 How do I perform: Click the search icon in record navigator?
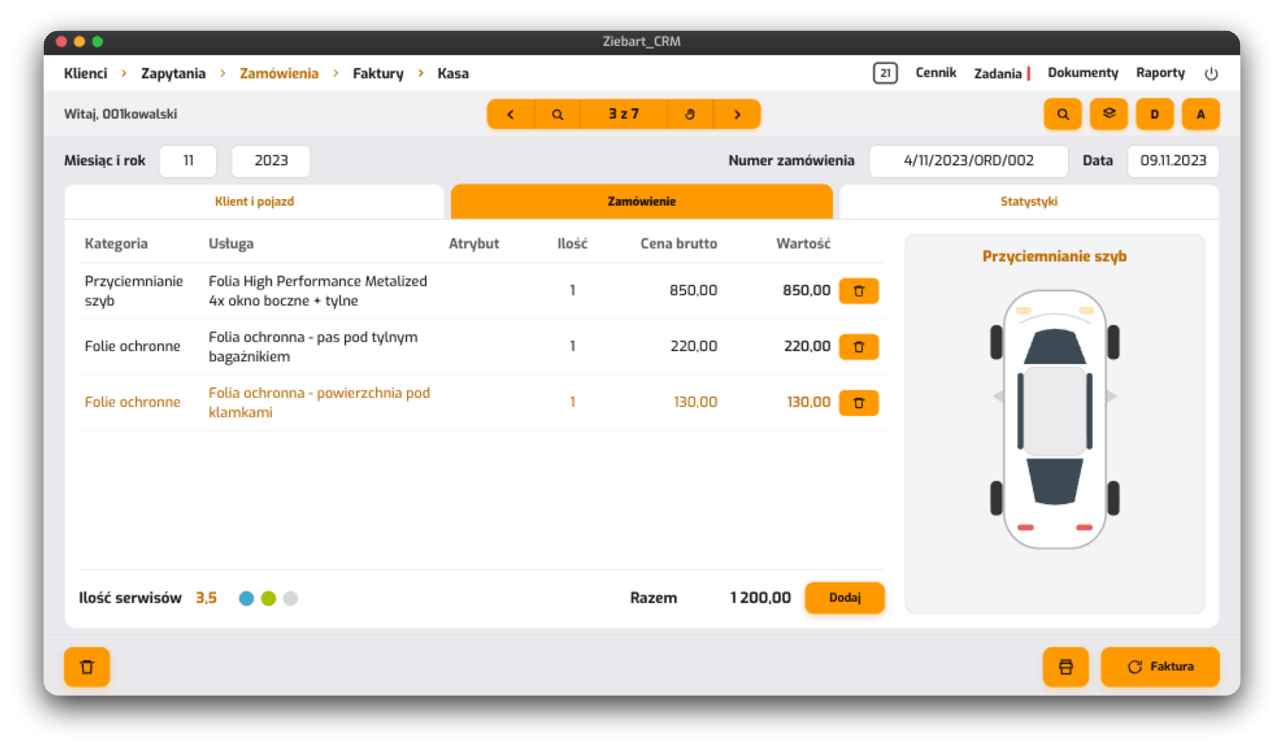click(x=557, y=114)
